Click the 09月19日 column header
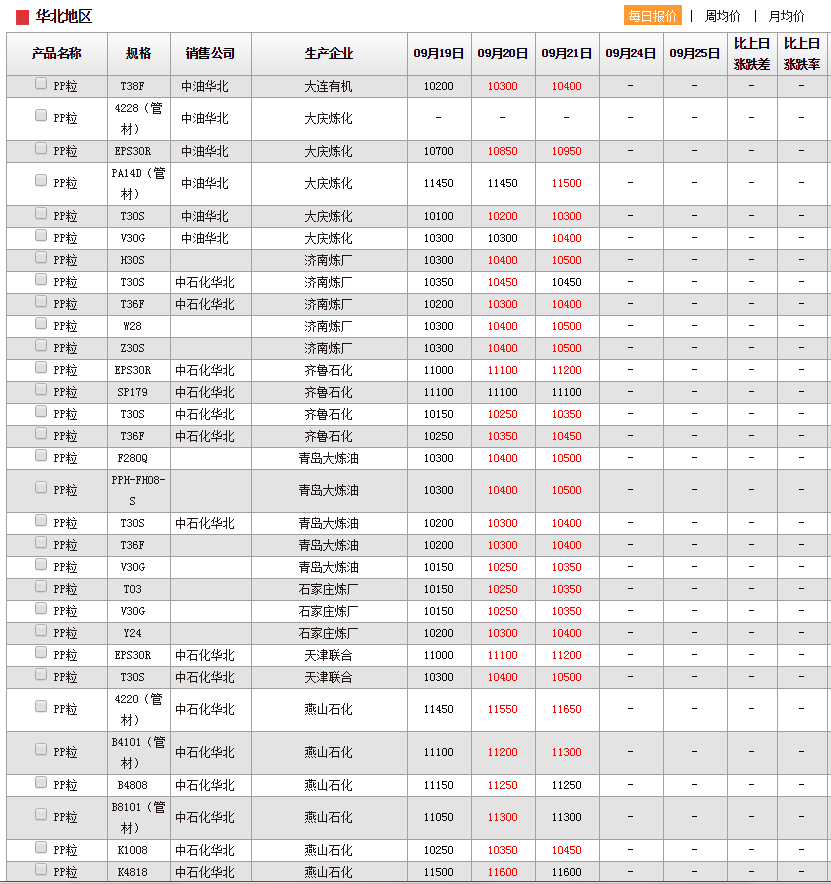The image size is (831, 884). 439,54
